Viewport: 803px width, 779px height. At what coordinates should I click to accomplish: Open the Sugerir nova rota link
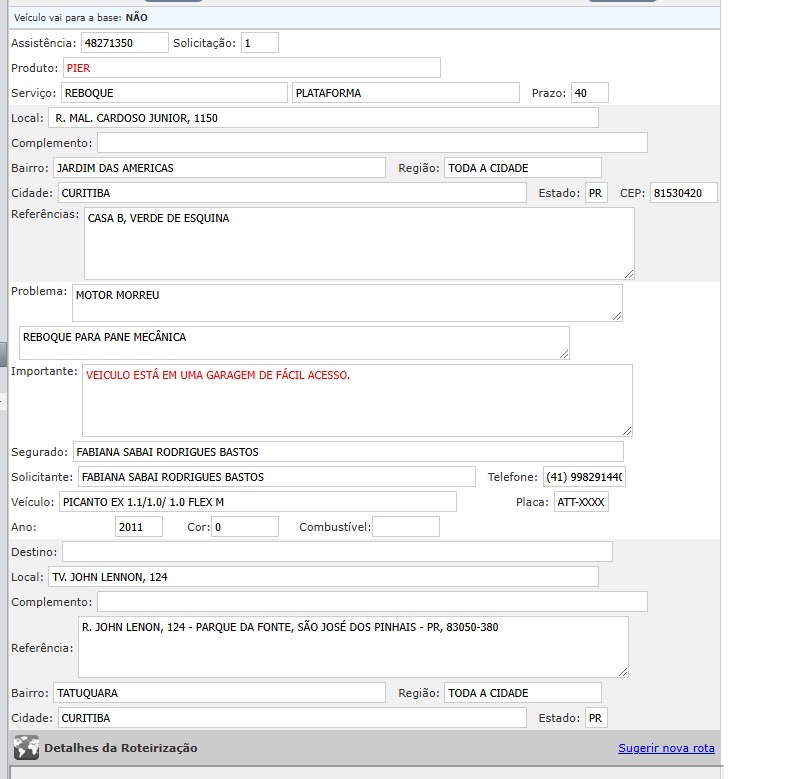[x=666, y=748]
